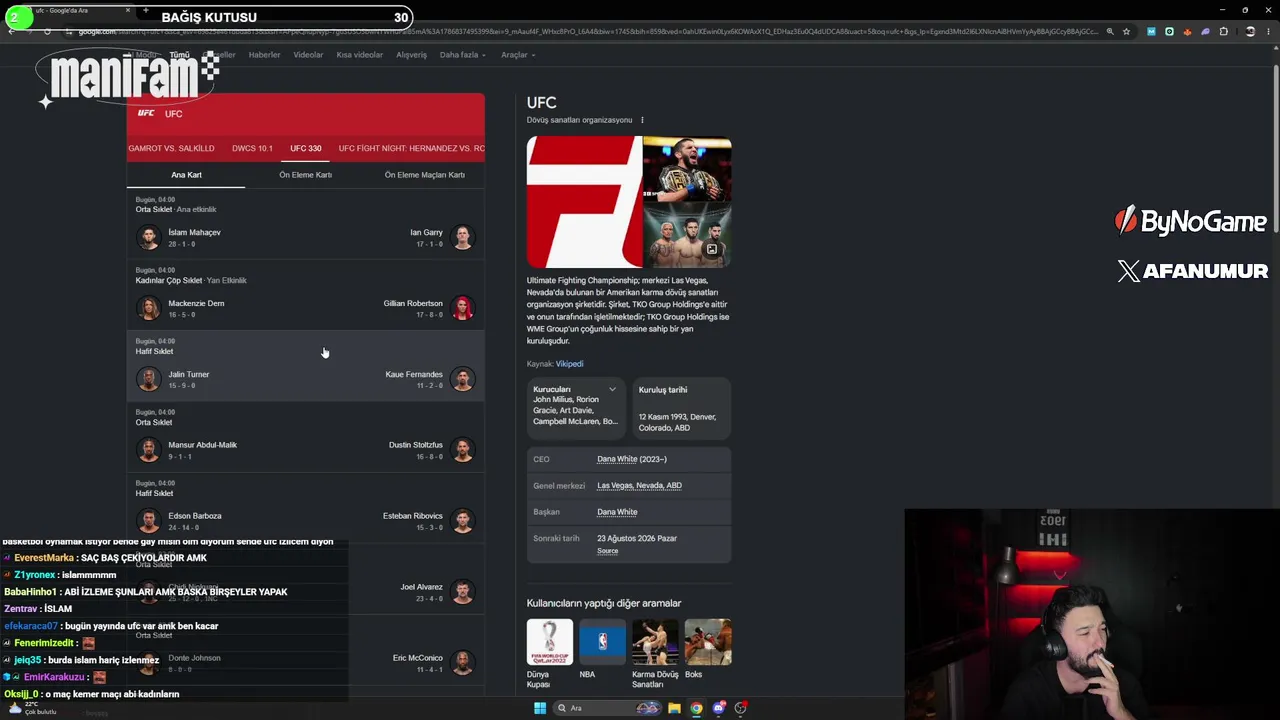
Task: Open the champion with belt photo
Action: pyautogui.click(x=687, y=169)
